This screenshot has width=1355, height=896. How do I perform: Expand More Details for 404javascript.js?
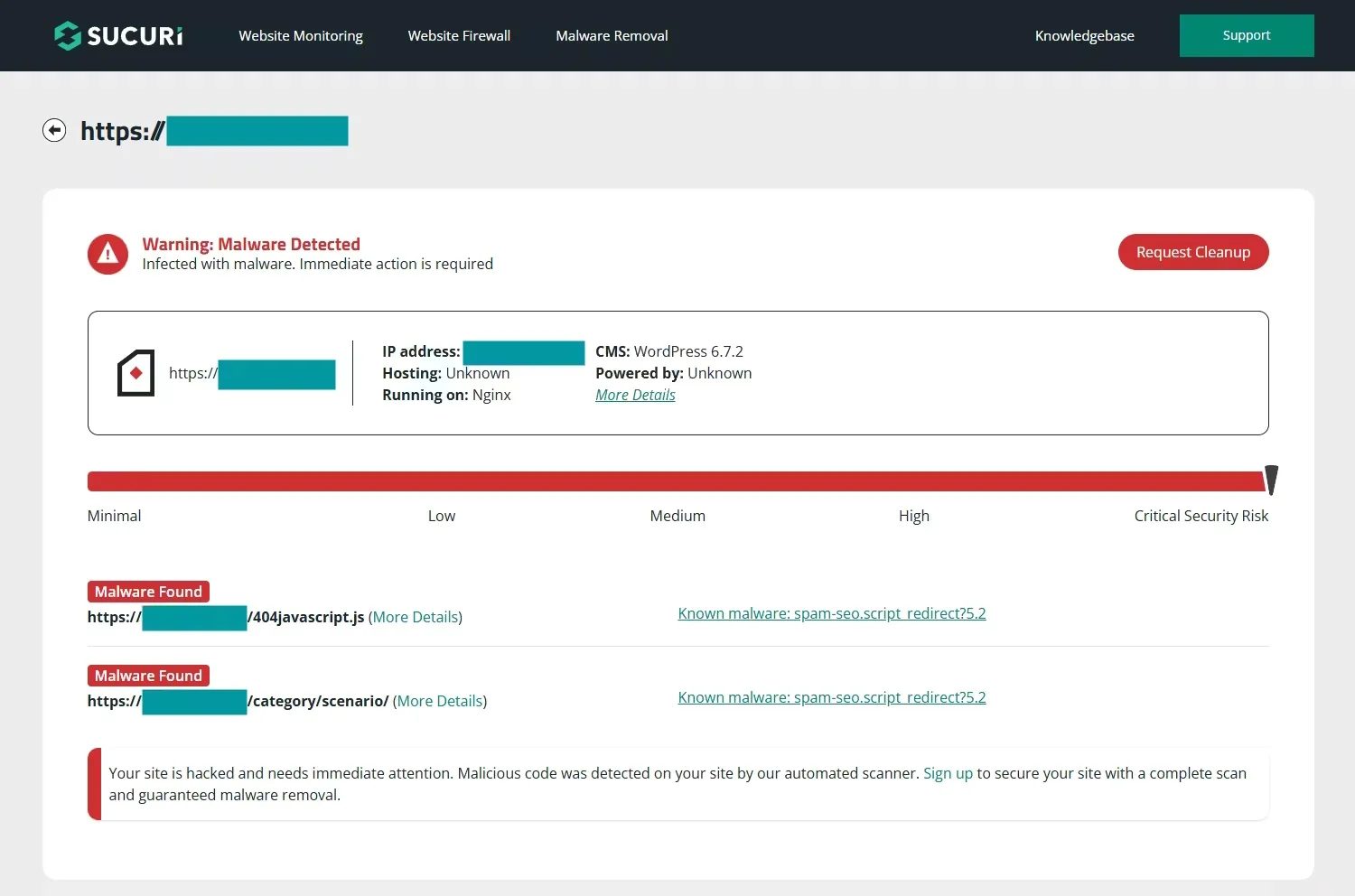[416, 617]
